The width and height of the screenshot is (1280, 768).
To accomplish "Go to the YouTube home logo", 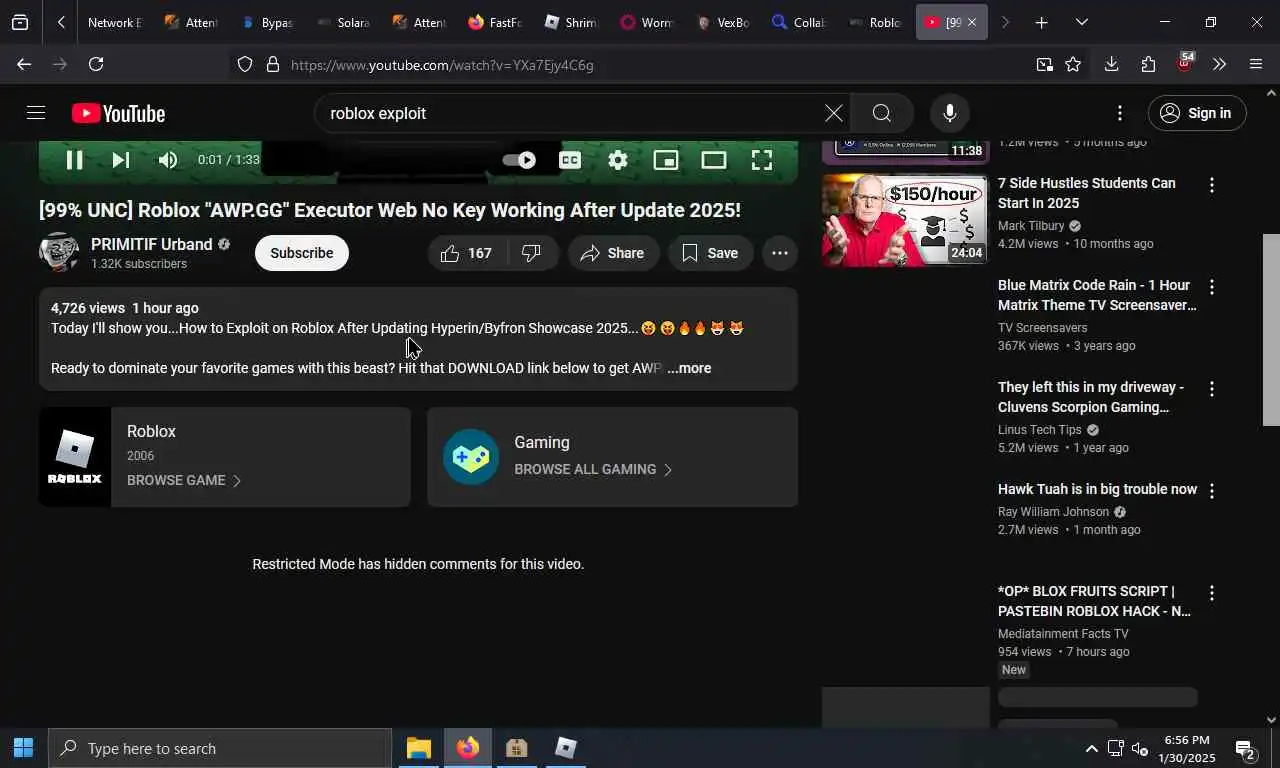I will [x=118, y=113].
